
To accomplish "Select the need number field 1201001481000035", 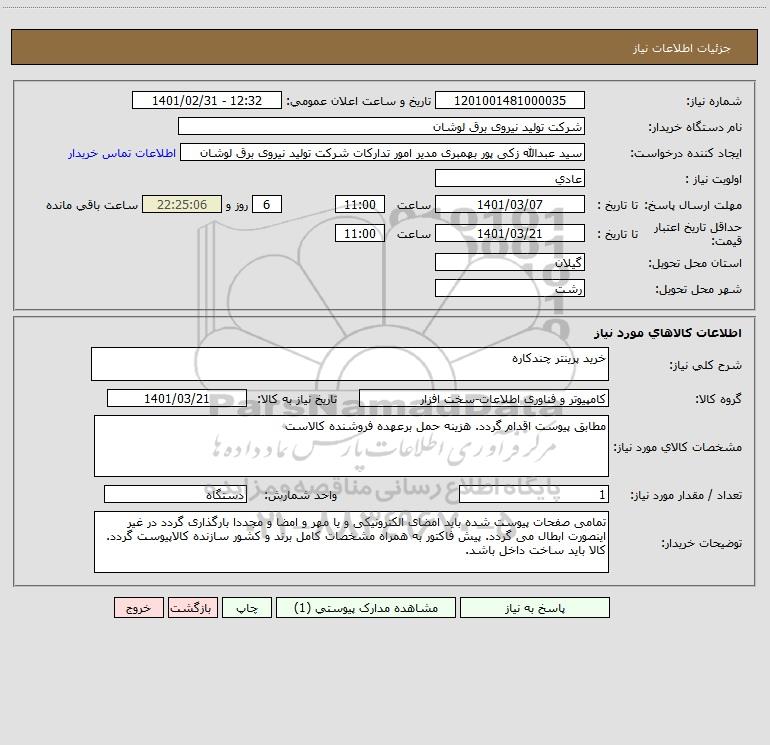I will point(510,100).
